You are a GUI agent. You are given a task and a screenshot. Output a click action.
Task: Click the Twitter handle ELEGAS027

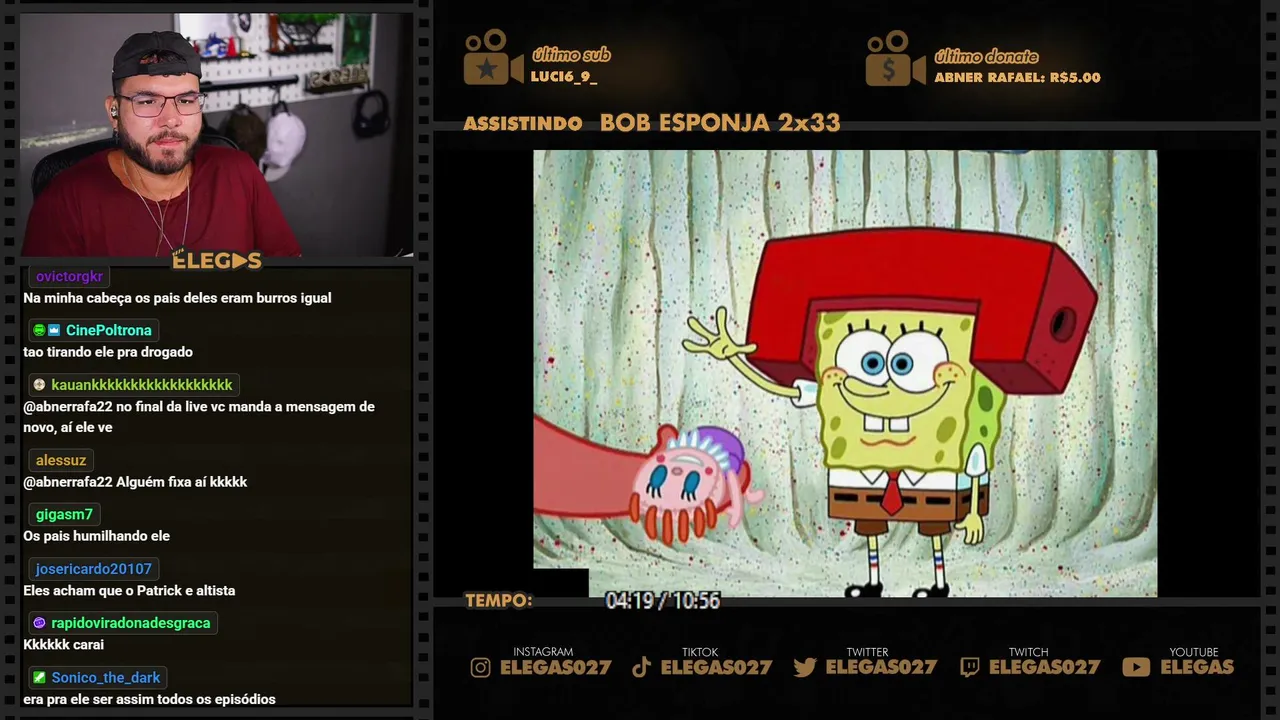(881, 667)
